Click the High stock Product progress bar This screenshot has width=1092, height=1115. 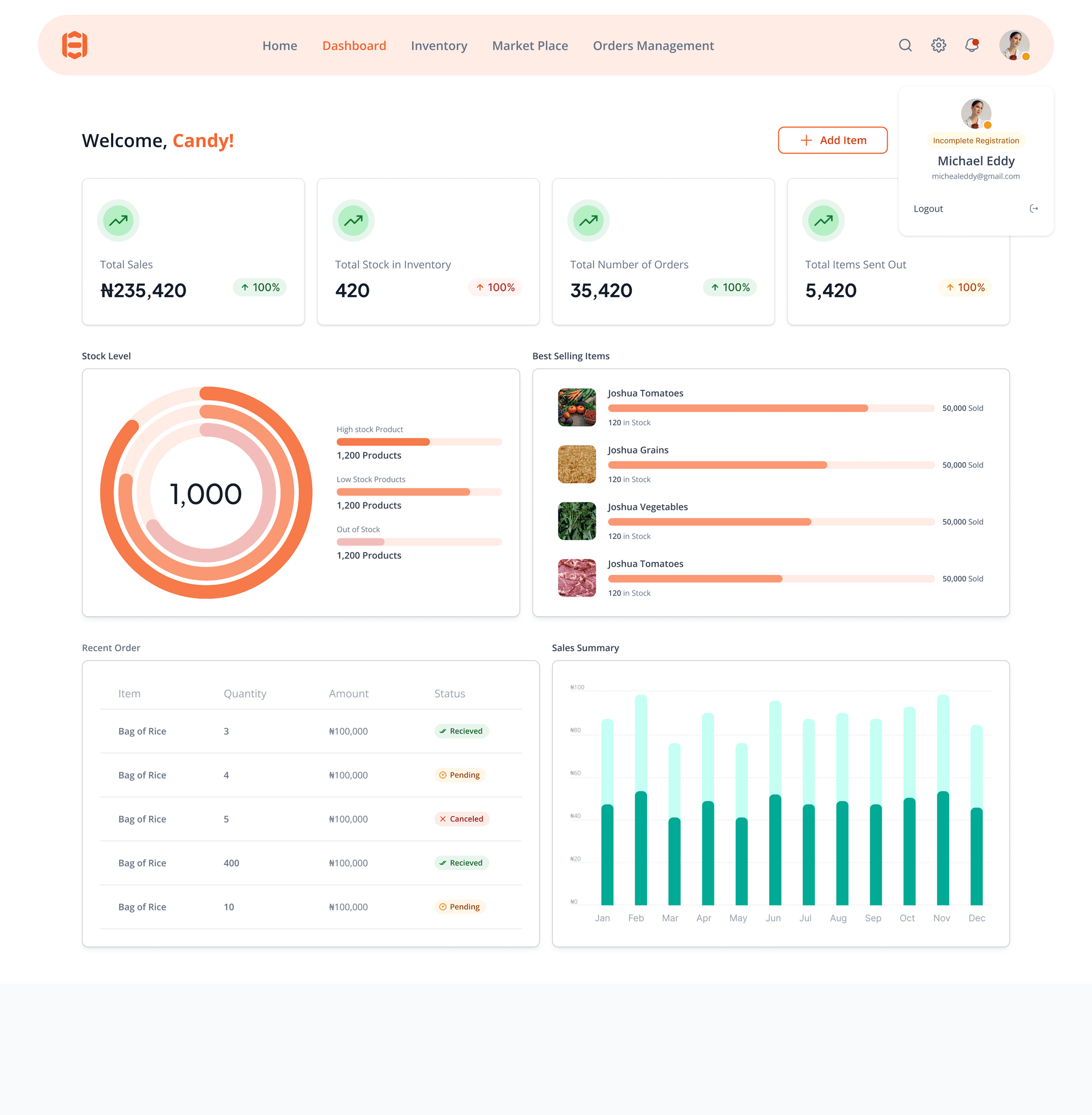pyautogui.click(x=419, y=442)
